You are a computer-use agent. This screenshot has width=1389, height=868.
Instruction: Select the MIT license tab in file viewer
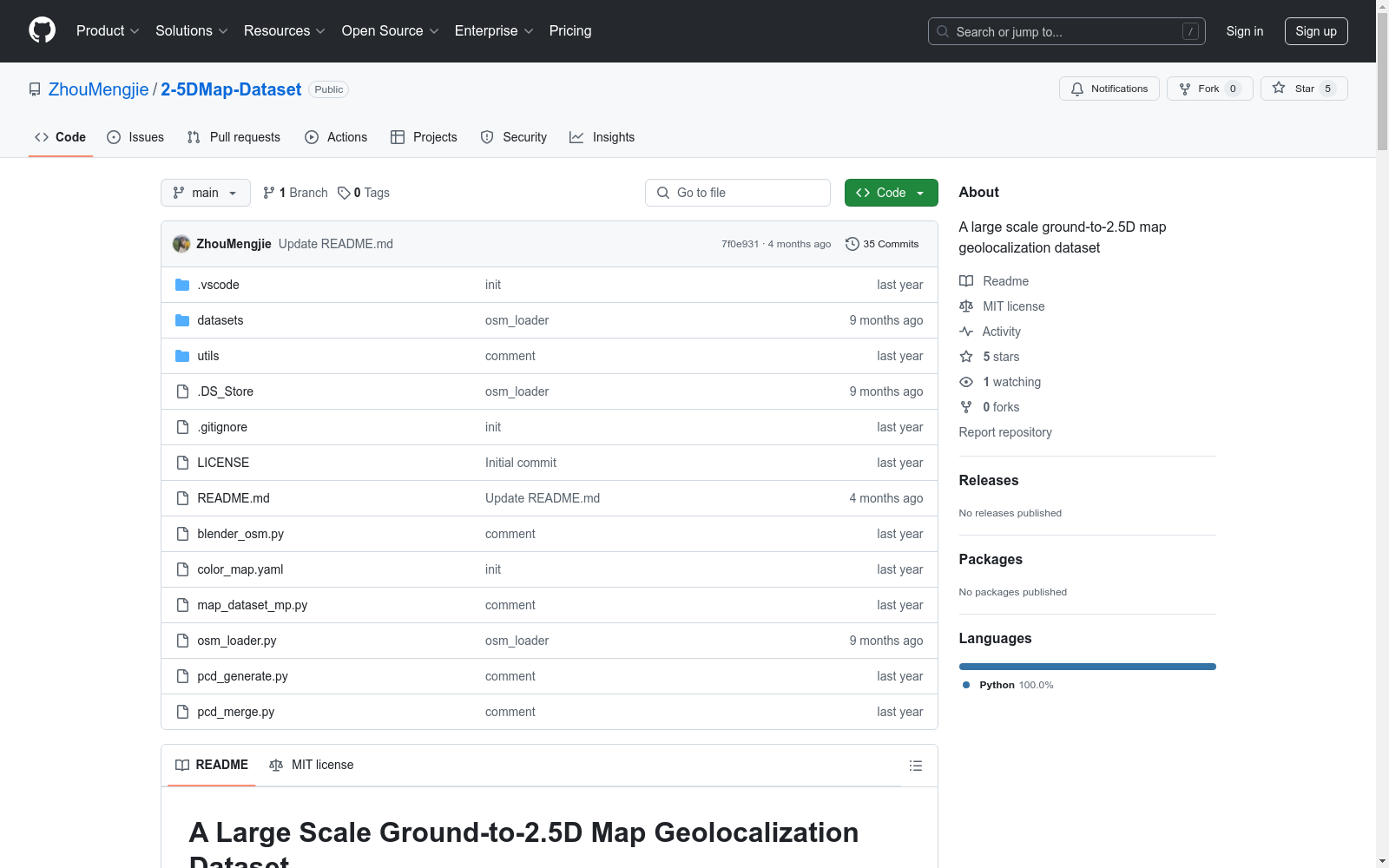pyautogui.click(x=312, y=765)
